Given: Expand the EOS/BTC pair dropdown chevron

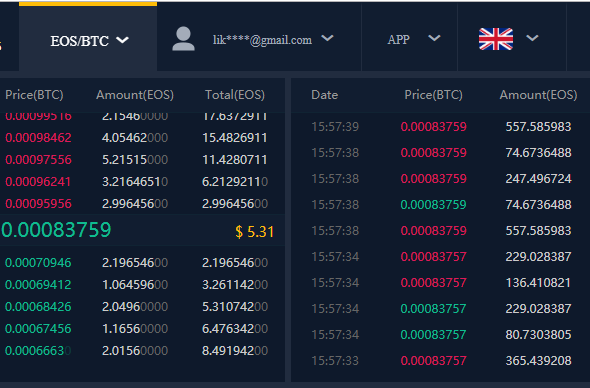Looking at the screenshot, I should pos(122,40).
